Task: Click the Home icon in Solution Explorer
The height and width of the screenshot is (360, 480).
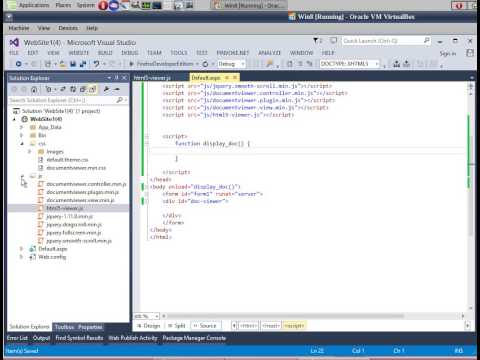Action: tap(34, 89)
